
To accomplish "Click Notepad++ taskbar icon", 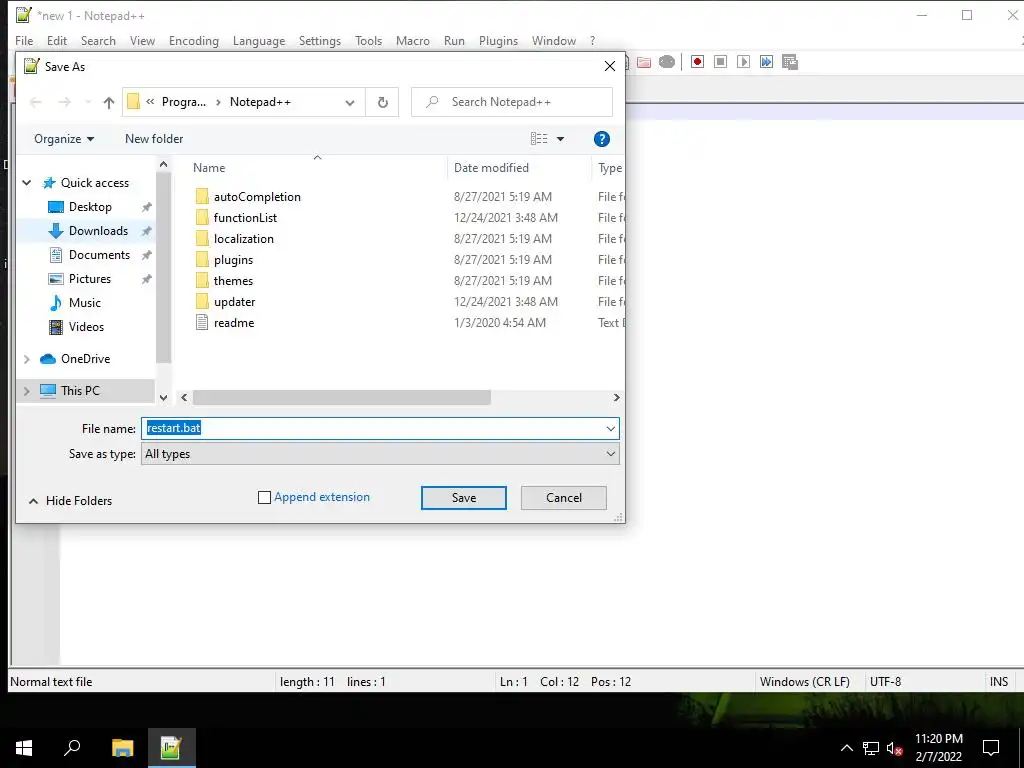I will [x=171, y=748].
